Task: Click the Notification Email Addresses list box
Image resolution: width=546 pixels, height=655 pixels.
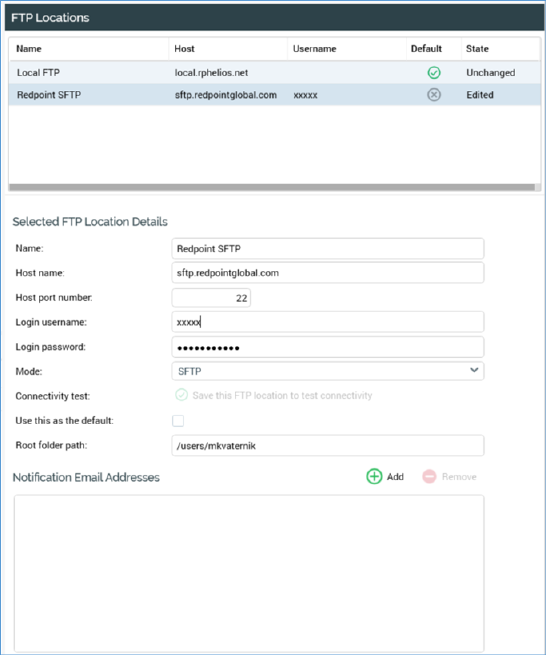Action: coord(249,572)
